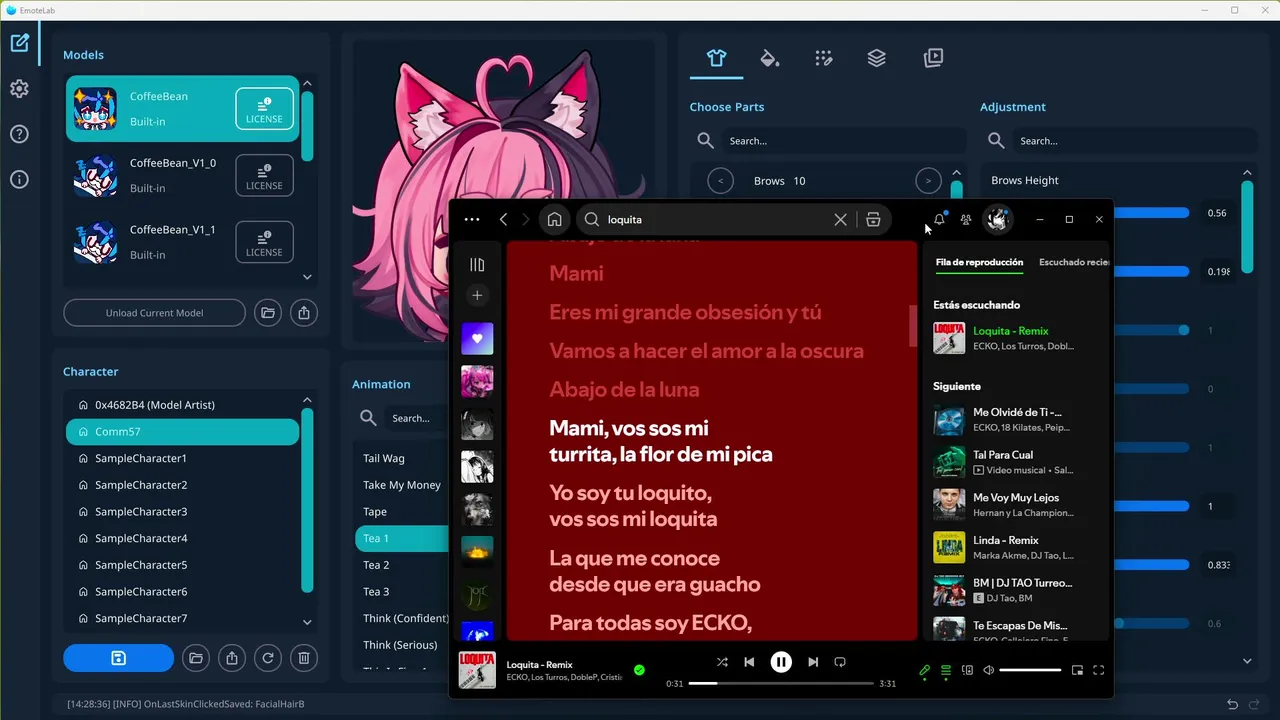Screen dimensions: 1280x720
Task: Open the info icon in EmoteLab sidebar
Action: 19,180
